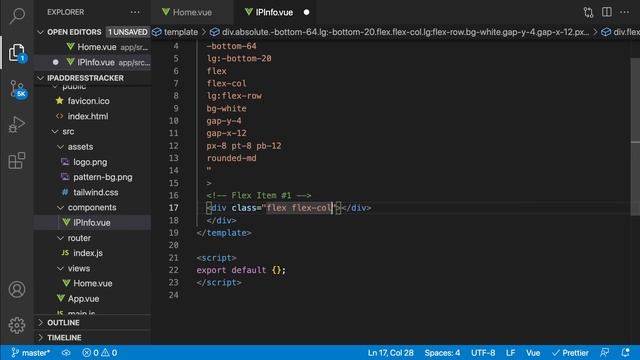Open editor more actions ellipsis

[x=625, y=12]
